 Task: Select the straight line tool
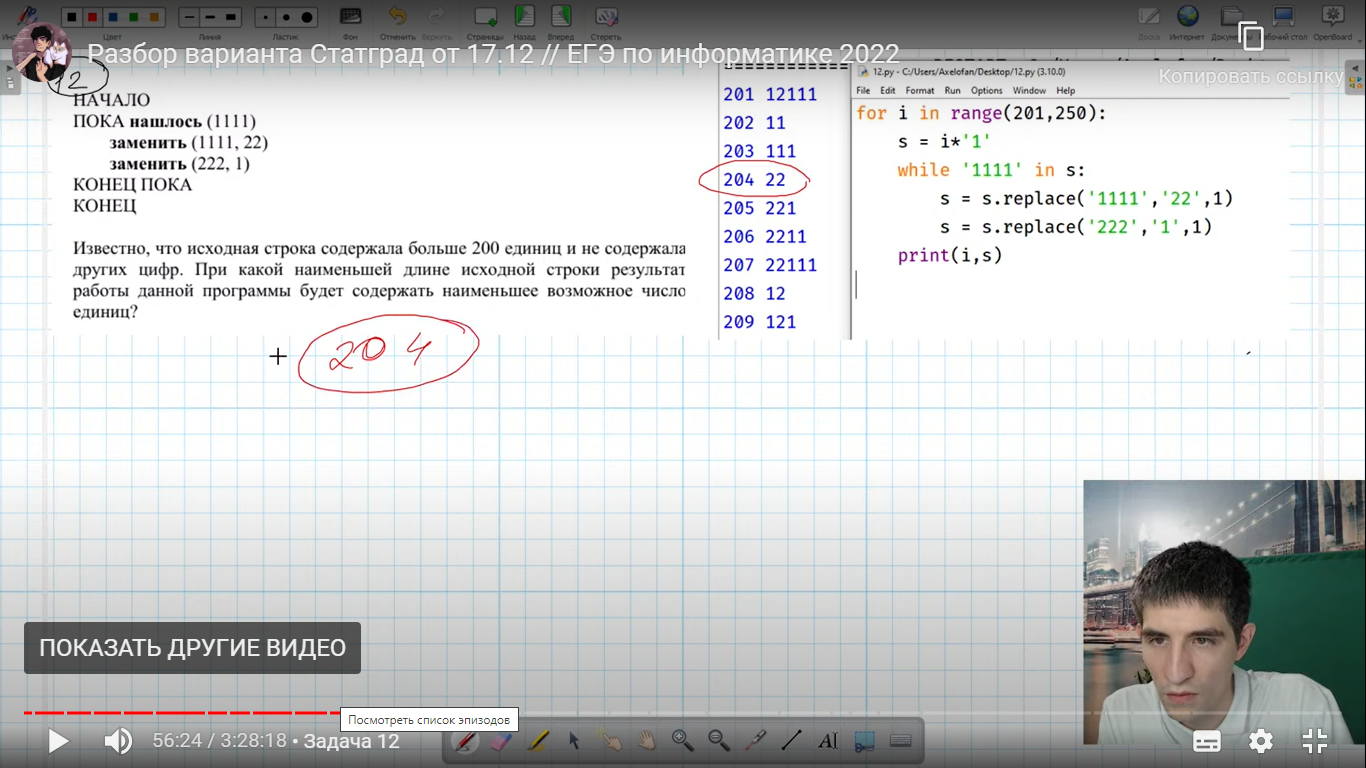791,741
